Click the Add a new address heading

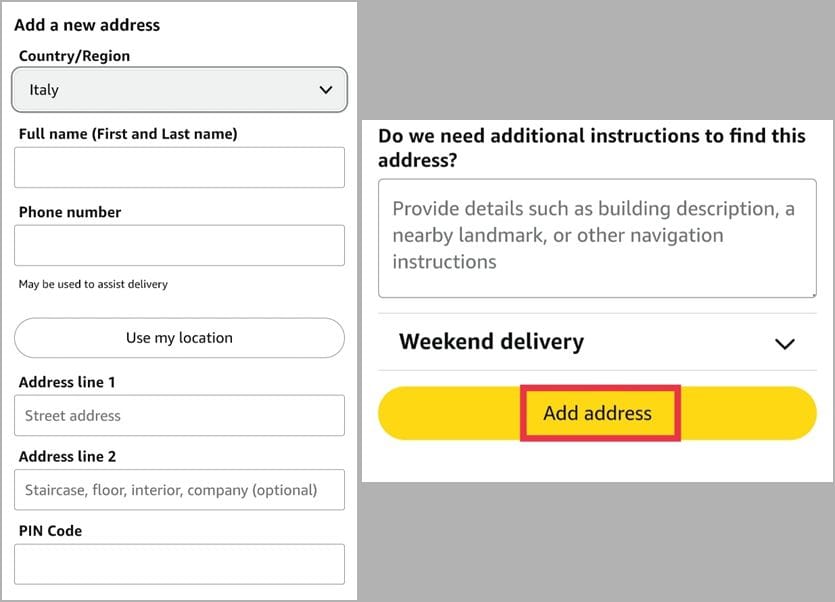pyautogui.click(x=87, y=25)
